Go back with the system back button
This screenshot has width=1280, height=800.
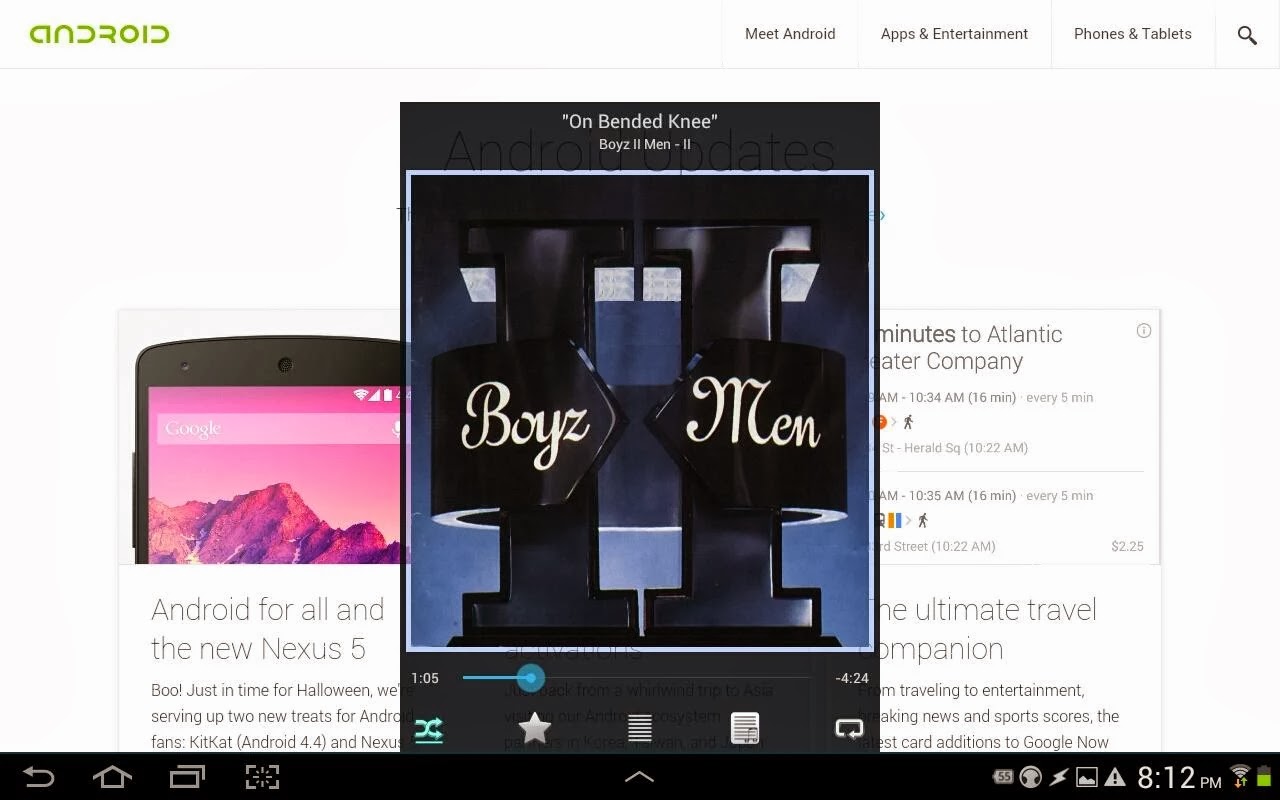tap(39, 777)
